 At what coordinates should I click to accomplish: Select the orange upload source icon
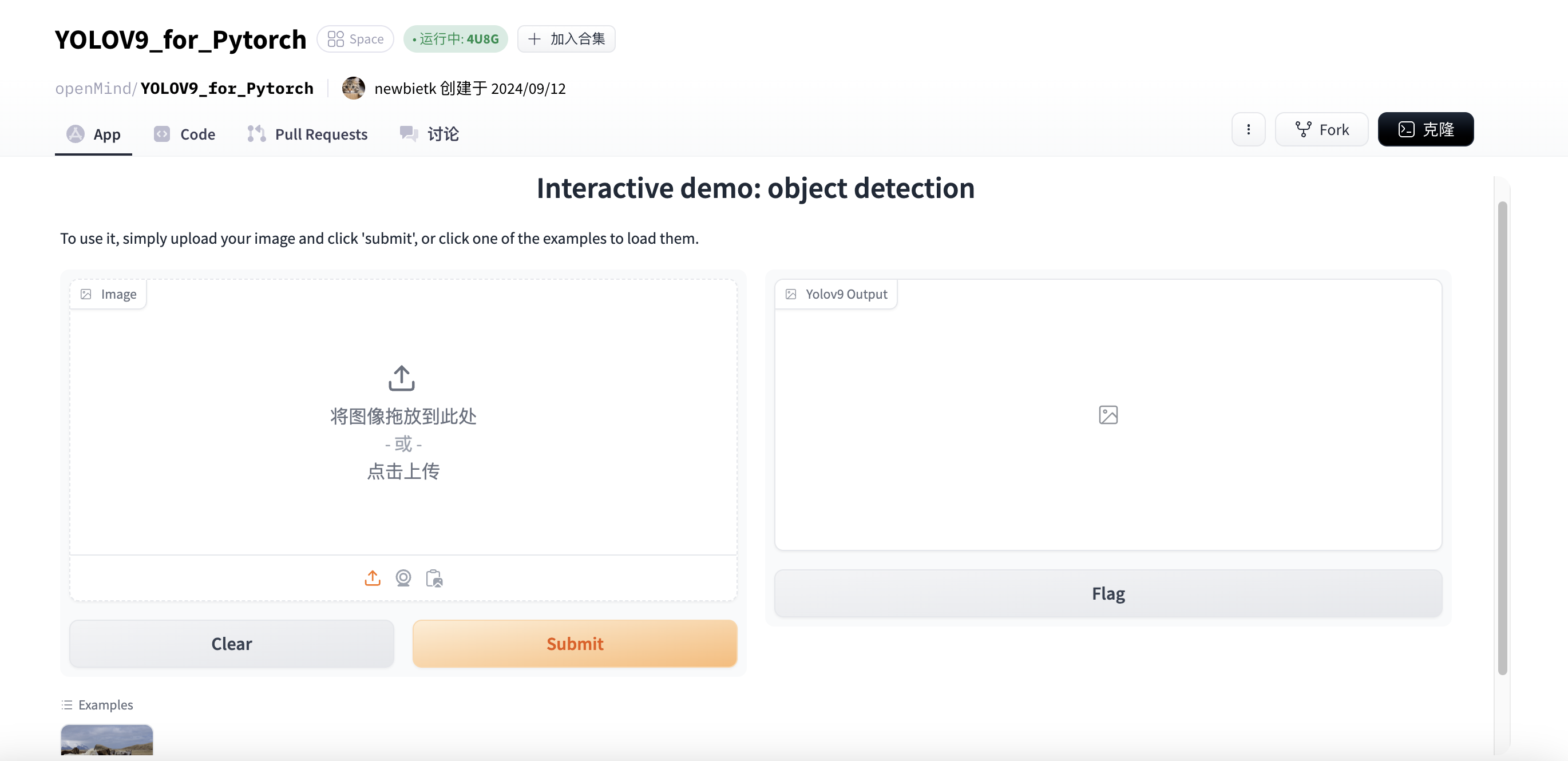click(373, 578)
